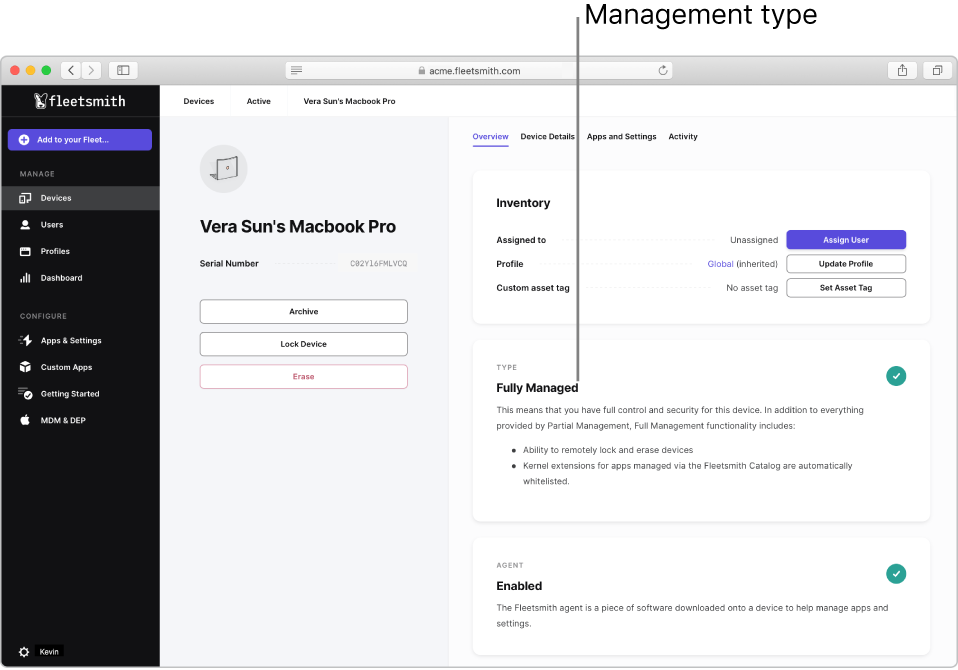Click the Set Asset Tag button

click(x=846, y=288)
